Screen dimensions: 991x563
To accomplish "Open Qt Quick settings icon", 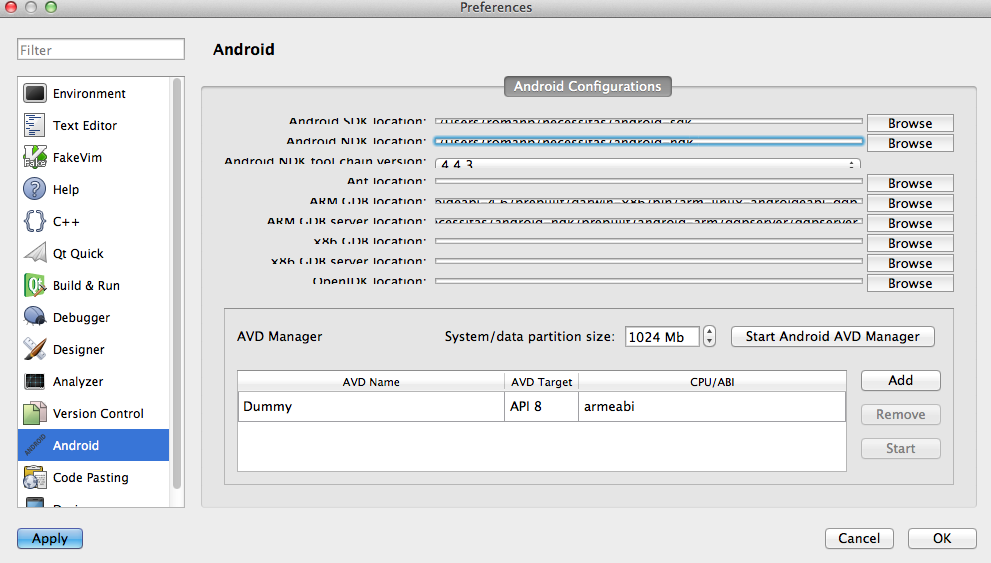I will pos(35,254).
